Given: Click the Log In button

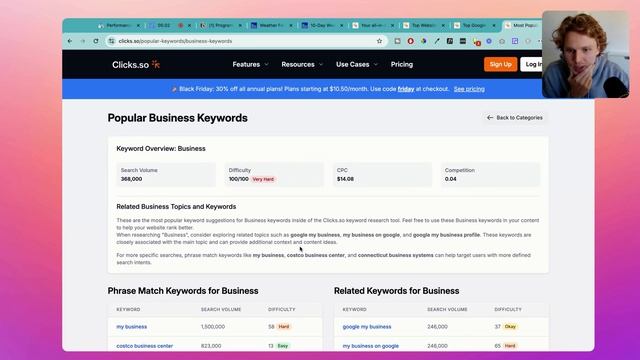Looking at the screenshot, I should coord(532,64).
